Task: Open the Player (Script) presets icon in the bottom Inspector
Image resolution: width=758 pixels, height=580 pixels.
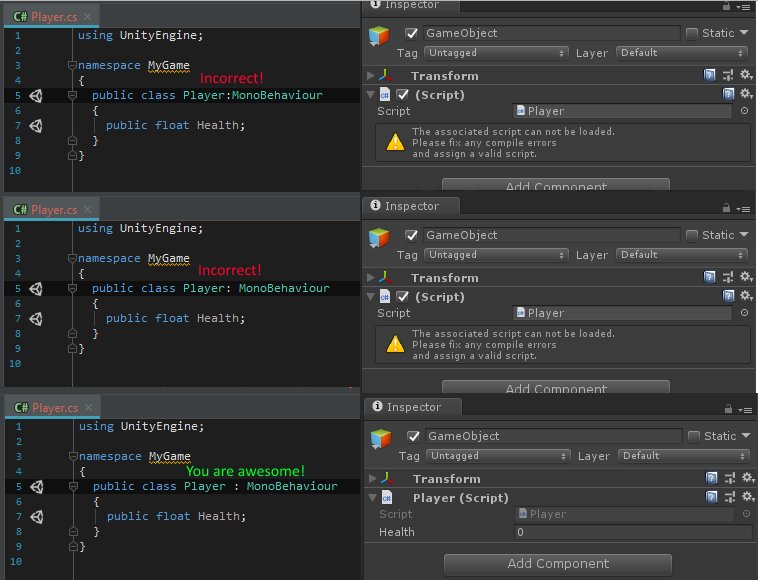Action: click(729, 497)
